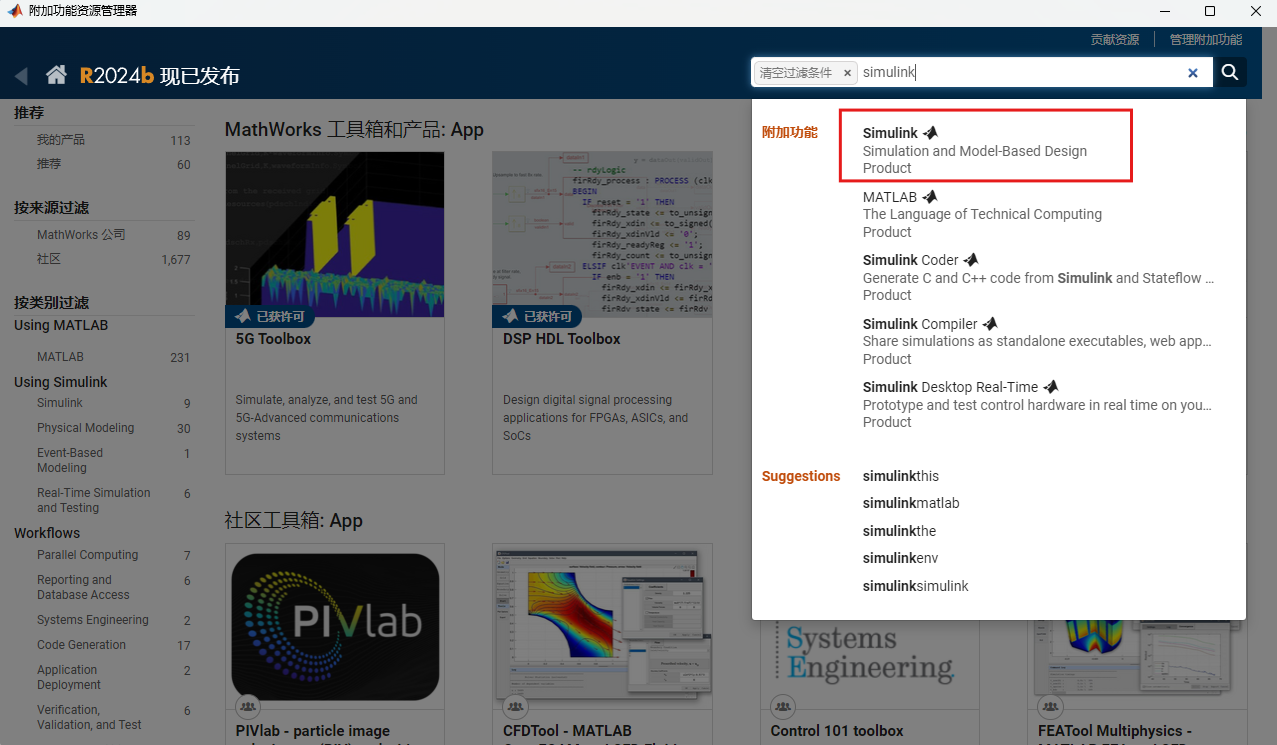Click the CFDTool - MATLAB title
This screenshot has height=745, width=1277.
pyautogui.click(x=567, y=731)
